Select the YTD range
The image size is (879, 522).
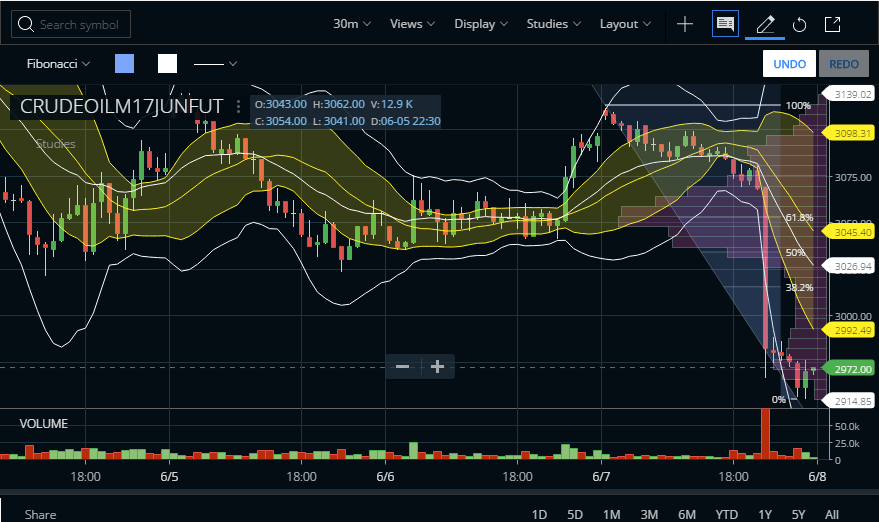coord(727,515)
